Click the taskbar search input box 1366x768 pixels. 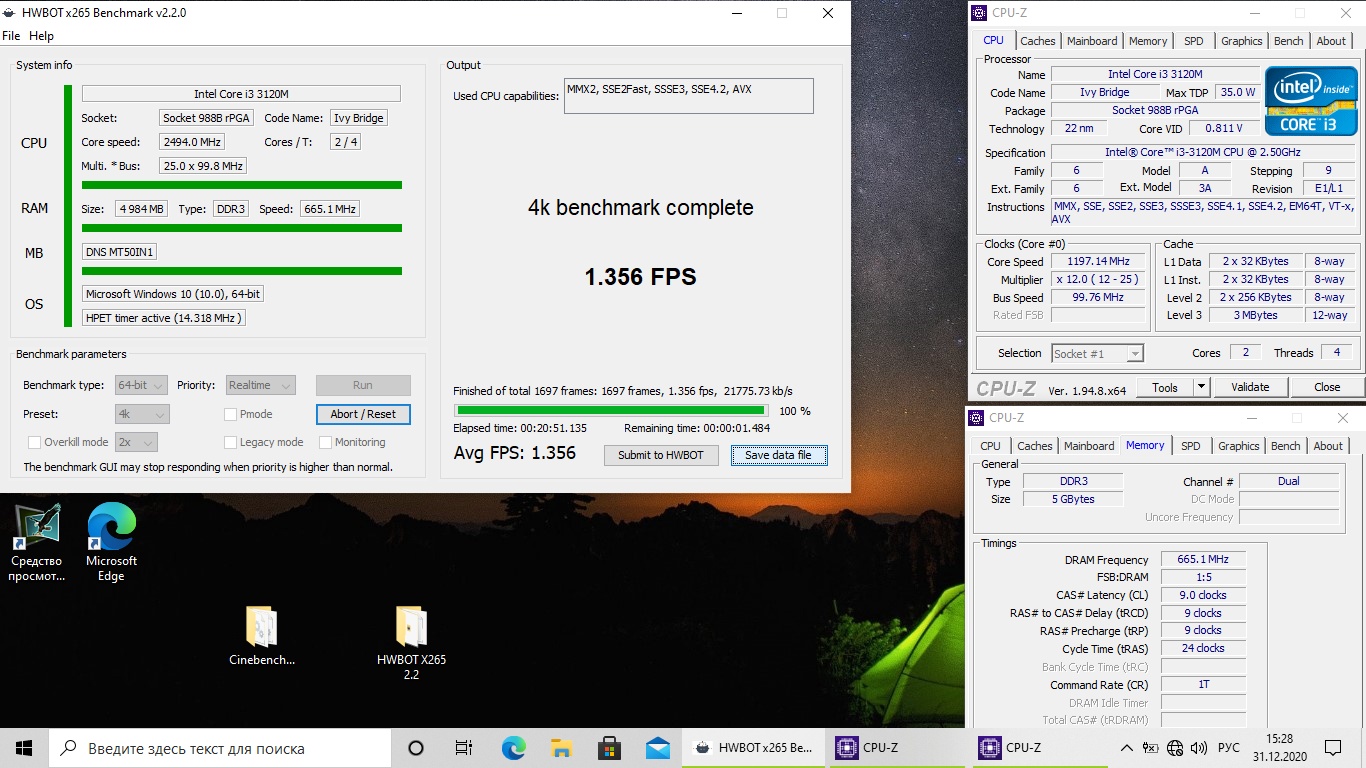click(220, 748)
